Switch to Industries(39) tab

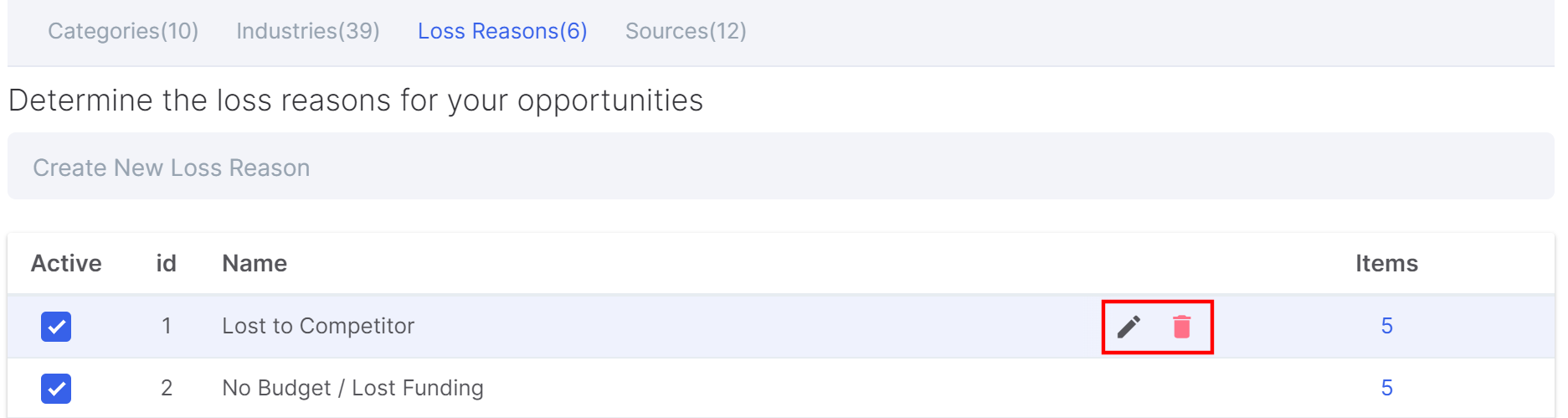(308, 31)
